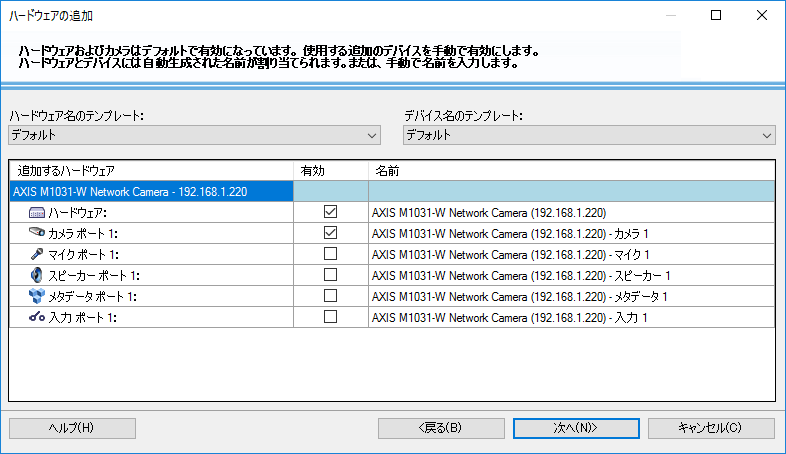Enable the メタデータ ポート 1 checkbox
This screenshot has width=786, height=454.
330,296
